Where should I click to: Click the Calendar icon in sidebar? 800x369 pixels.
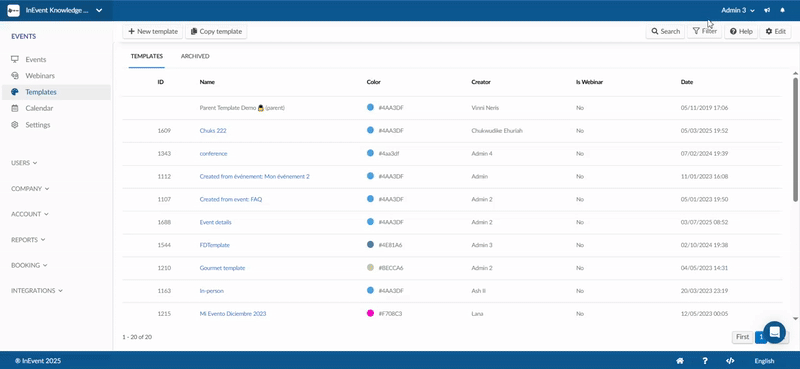15,108
